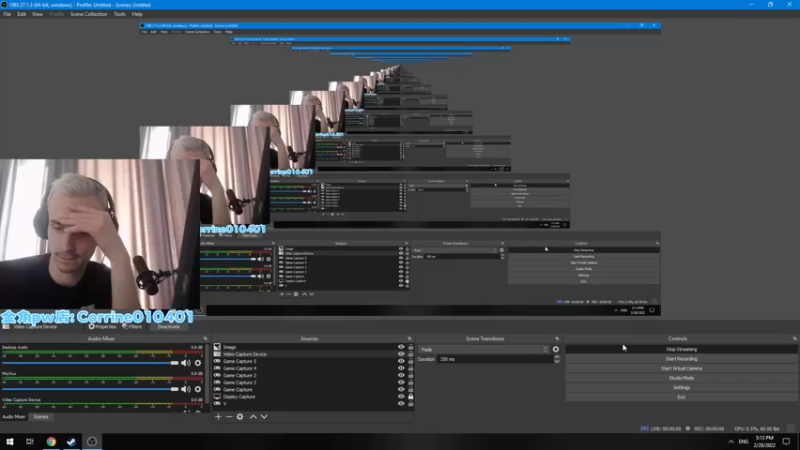800x450 pixels.
Task: Undock the Sources panel
Action: tap(409, 339)
